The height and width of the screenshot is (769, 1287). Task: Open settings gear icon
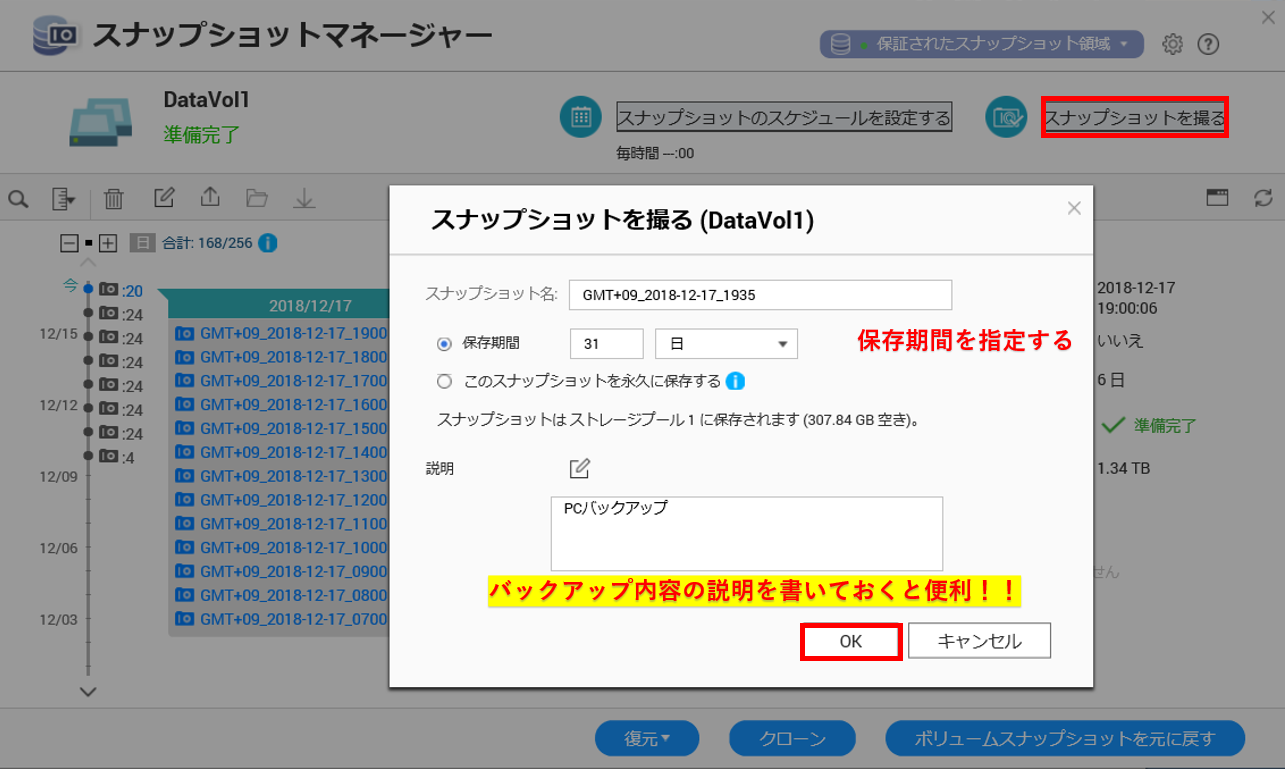tap(1173, 44)
